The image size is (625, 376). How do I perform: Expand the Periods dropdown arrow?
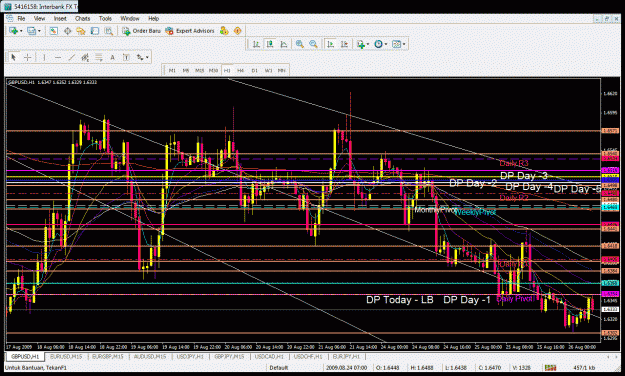(x=386, y=45)
